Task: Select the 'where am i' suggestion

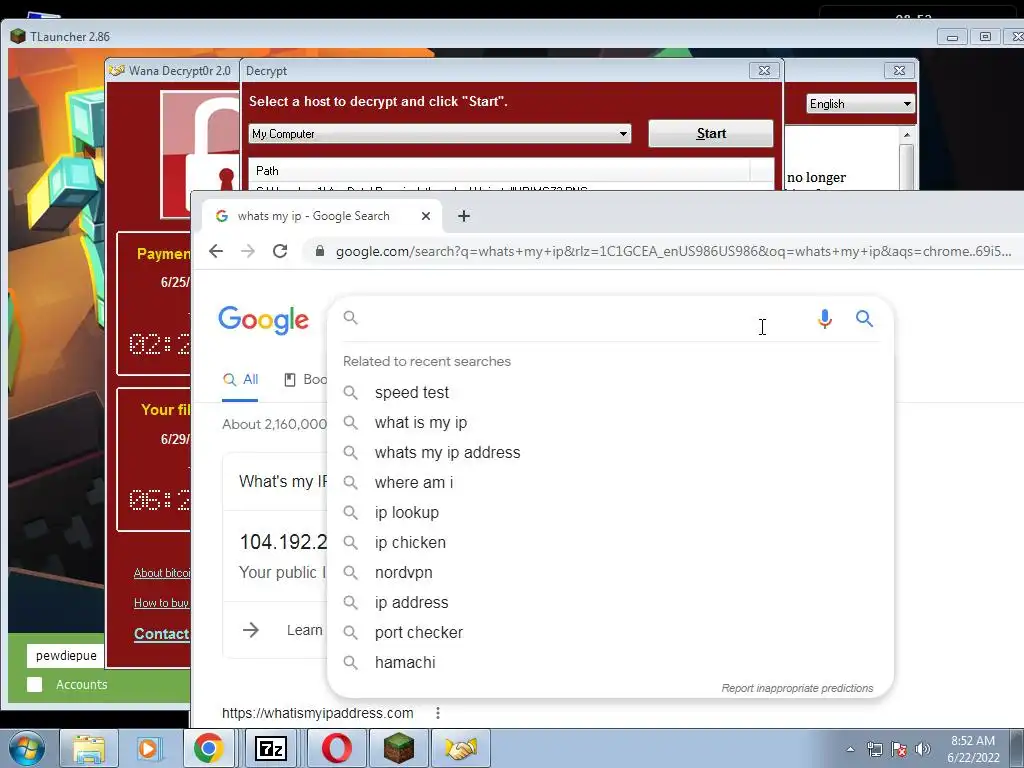Action: pyautogui.click(x=610, y=483)
